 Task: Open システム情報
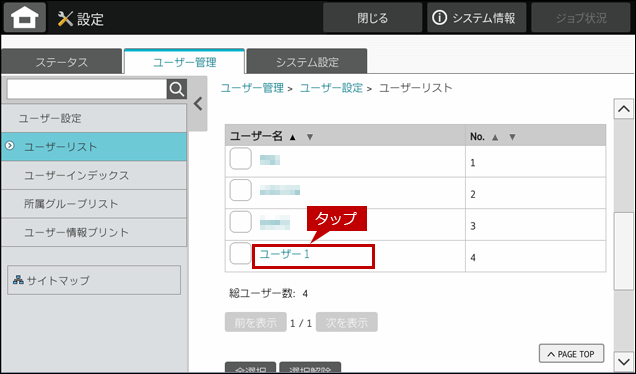pyautogui.click(x=476, y=18)
